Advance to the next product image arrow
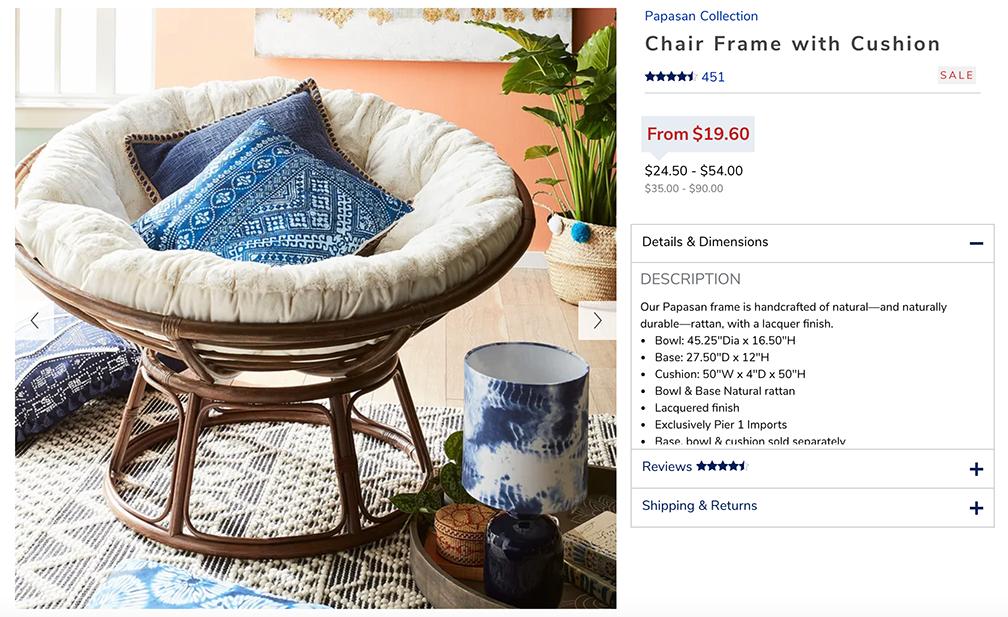 (x=597, y=320)
